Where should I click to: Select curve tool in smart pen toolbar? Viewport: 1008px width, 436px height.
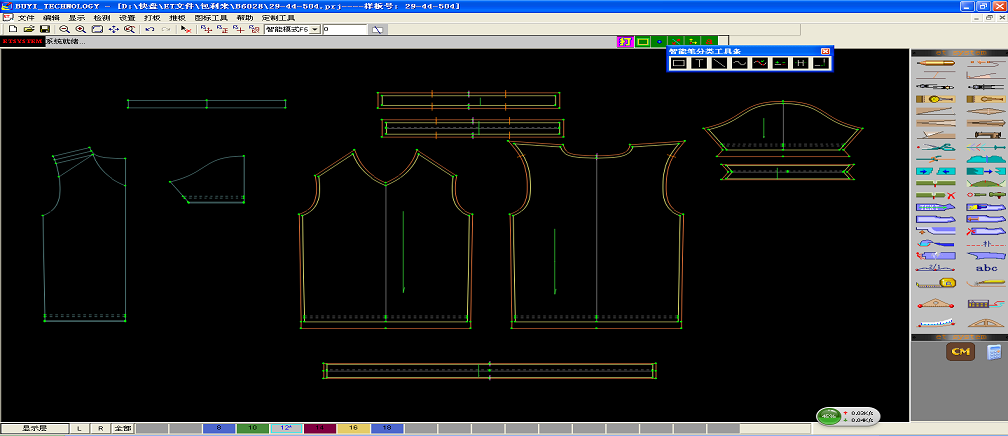pos(739,63)
